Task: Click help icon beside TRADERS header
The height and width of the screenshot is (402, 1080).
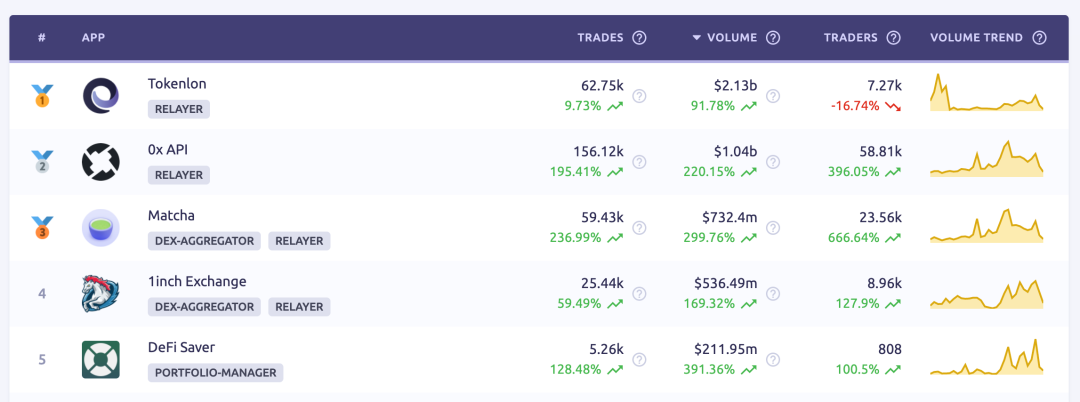Action: coord(894,38)
